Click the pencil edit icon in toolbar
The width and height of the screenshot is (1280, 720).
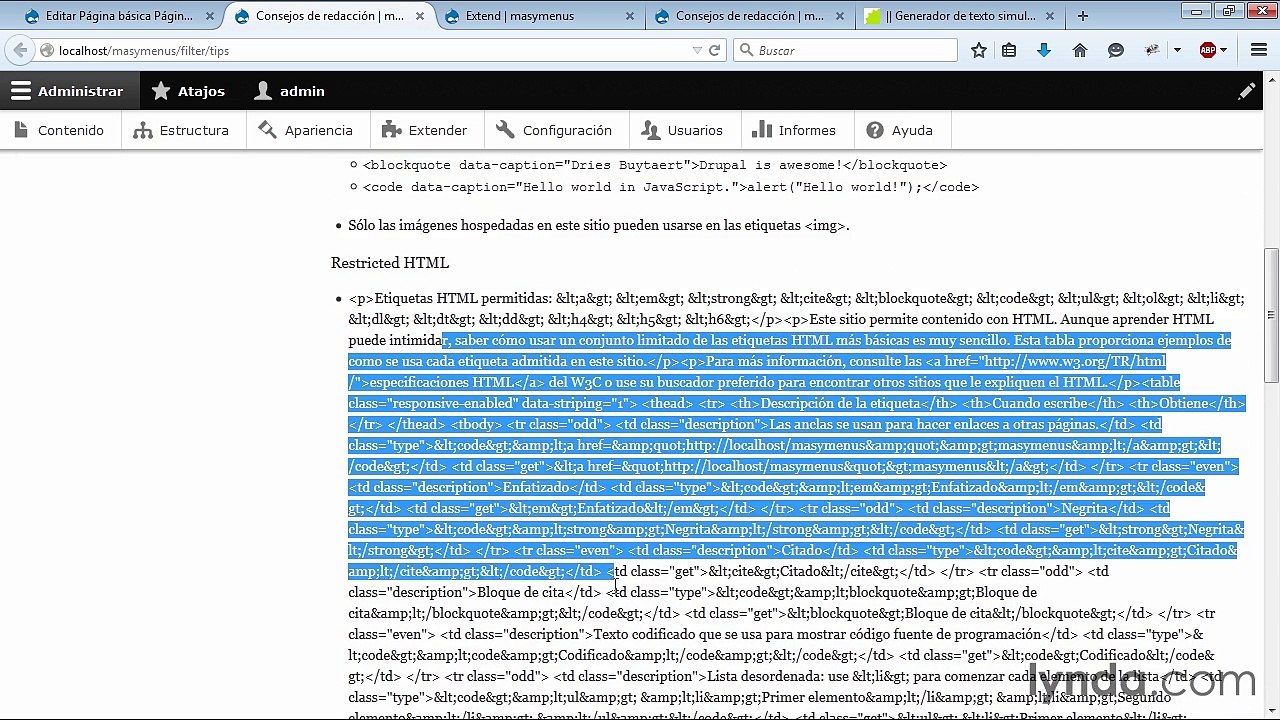tap(1247, 91)
